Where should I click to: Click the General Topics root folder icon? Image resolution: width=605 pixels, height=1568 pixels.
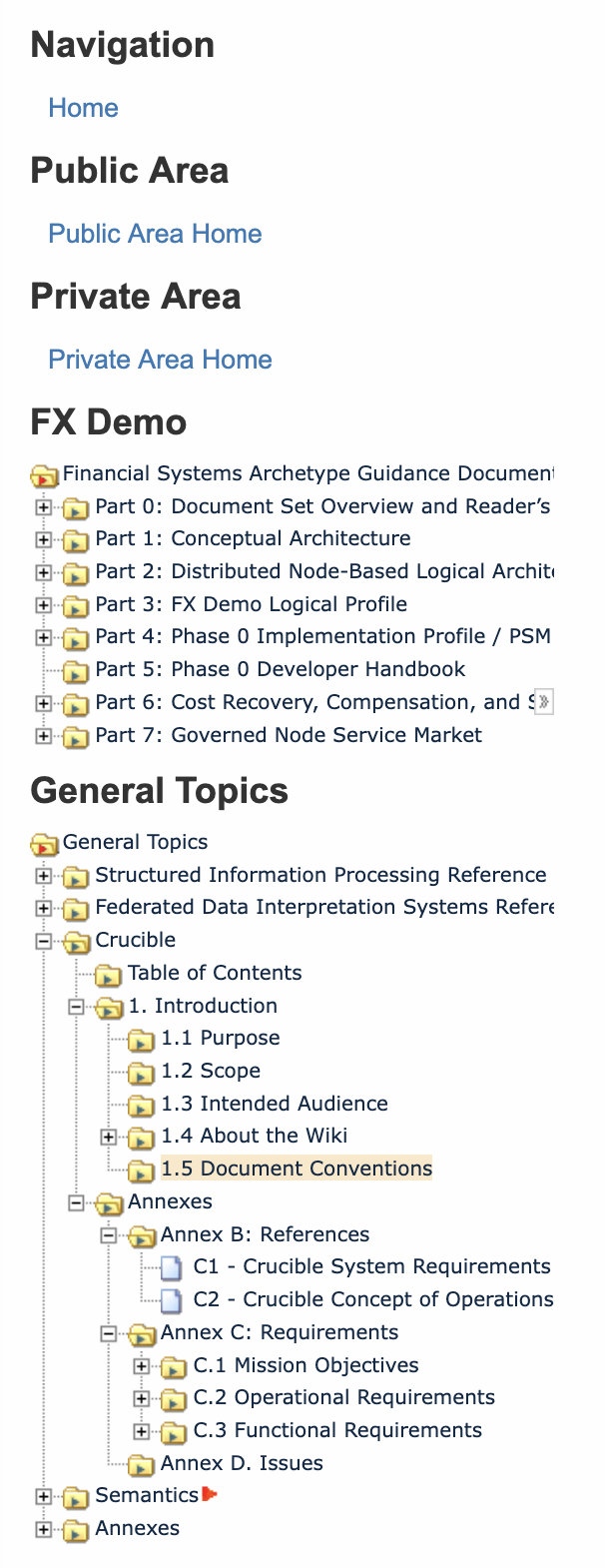tap(44, 844)
